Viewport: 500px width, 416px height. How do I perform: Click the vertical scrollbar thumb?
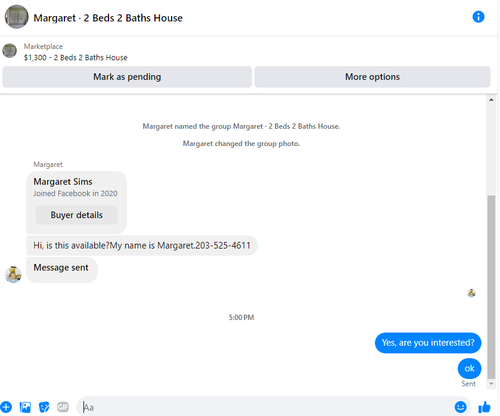tap(491, 287)
